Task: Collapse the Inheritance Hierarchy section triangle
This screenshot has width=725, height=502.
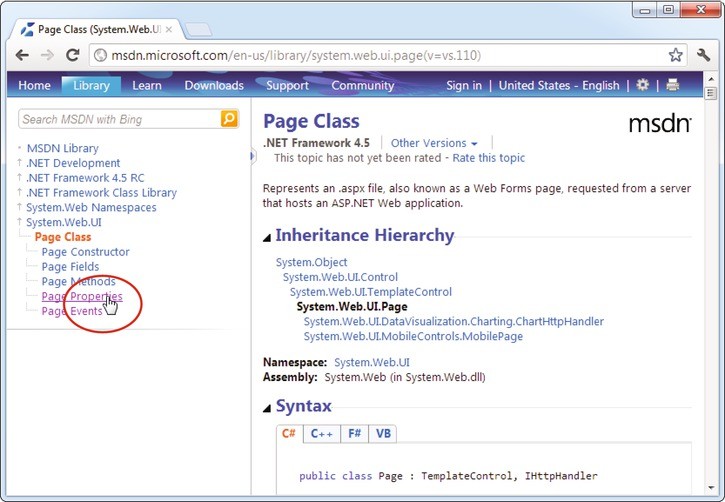Action: point(267,238)
